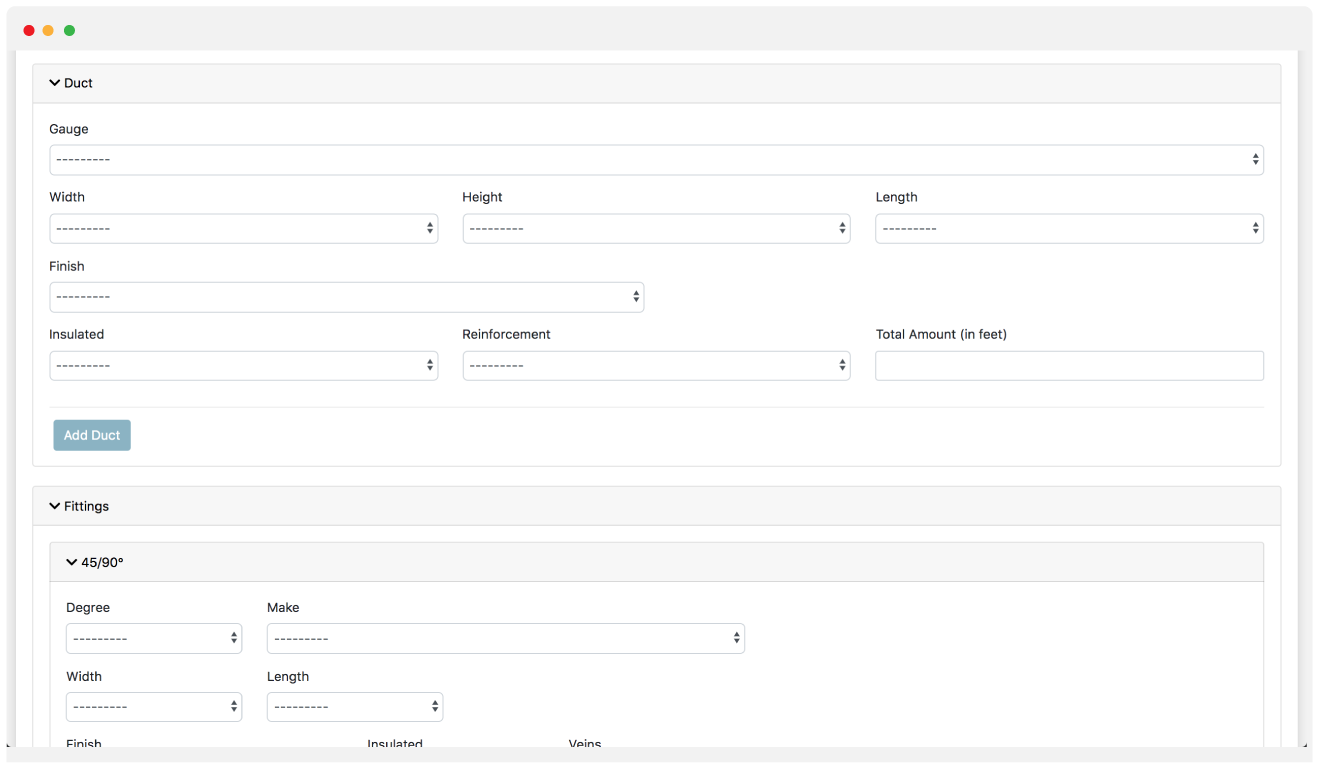Open the Duct Finish dropdown

click(x=346, y=297)
